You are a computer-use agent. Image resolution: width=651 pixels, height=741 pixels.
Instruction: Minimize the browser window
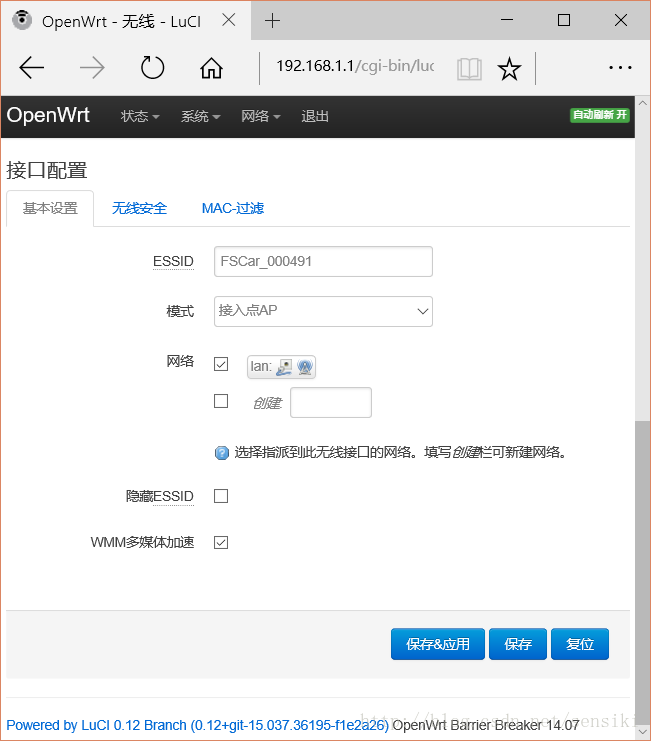507,20
